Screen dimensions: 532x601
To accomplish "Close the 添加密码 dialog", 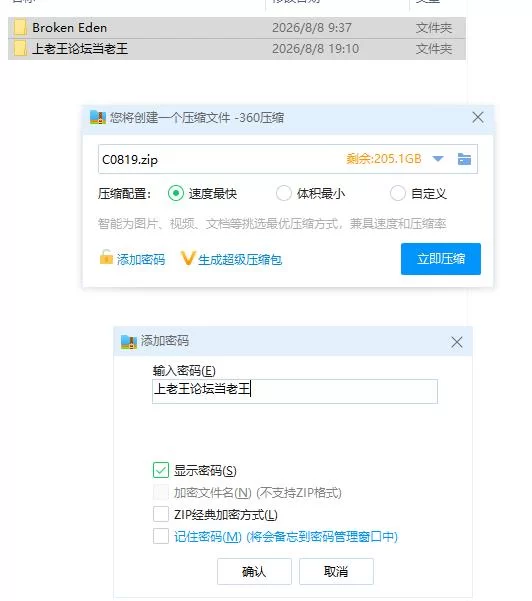I will tap(456, 342).
